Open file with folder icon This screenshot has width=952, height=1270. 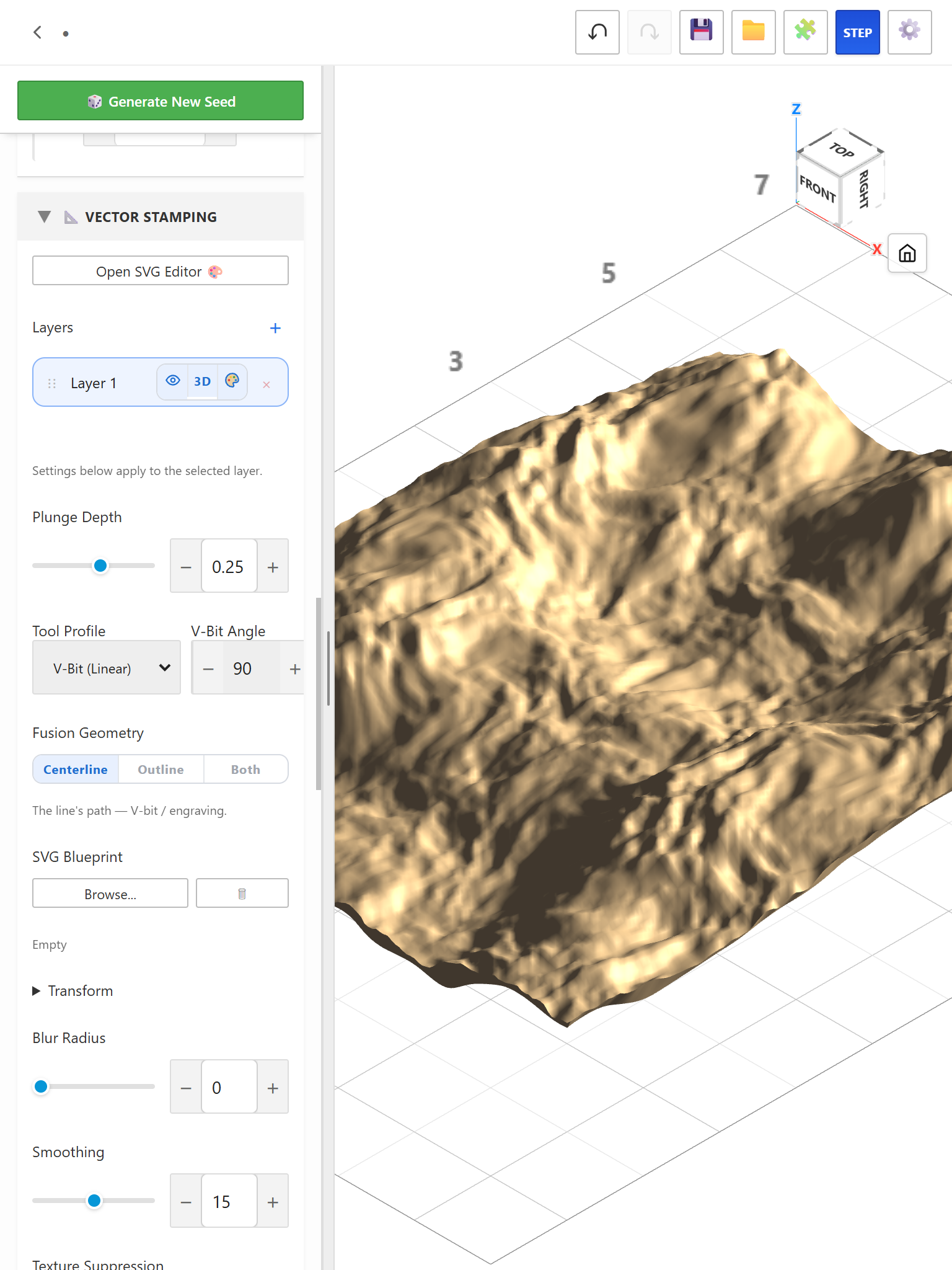click(x=753, y=32)
